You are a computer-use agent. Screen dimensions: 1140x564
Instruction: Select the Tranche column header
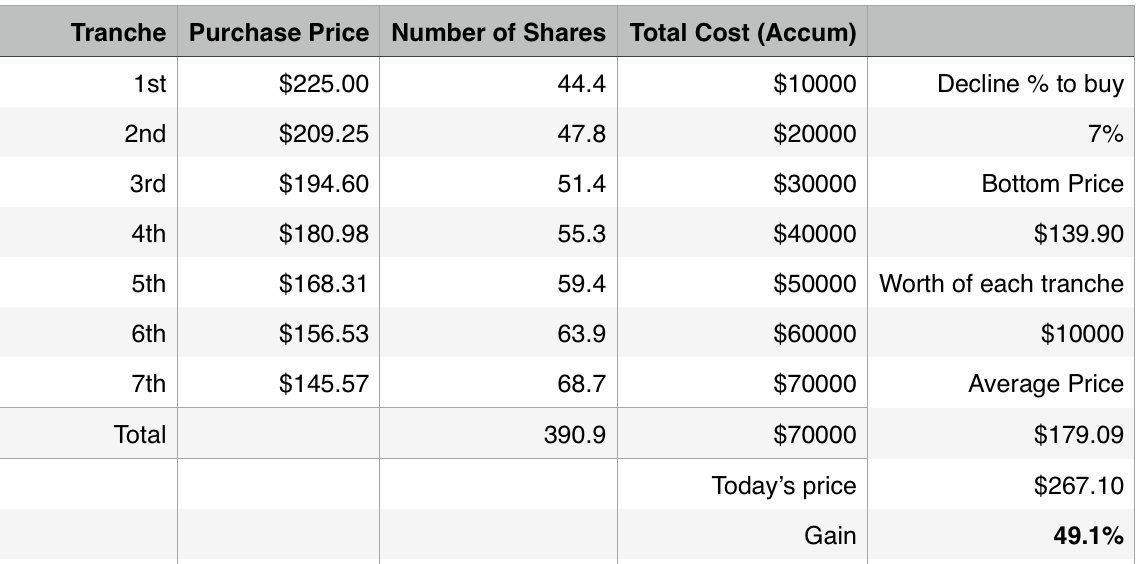pyautogui.click(x=118, y=32)
